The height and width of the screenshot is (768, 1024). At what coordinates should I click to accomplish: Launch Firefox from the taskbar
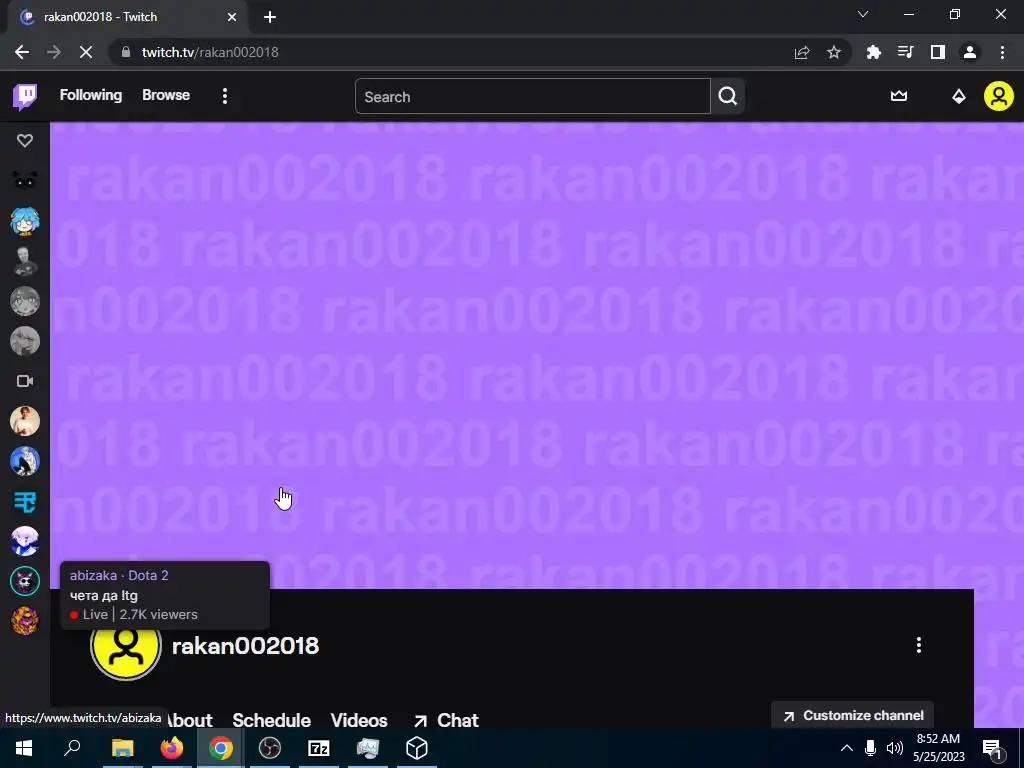[x=172, y=748]
